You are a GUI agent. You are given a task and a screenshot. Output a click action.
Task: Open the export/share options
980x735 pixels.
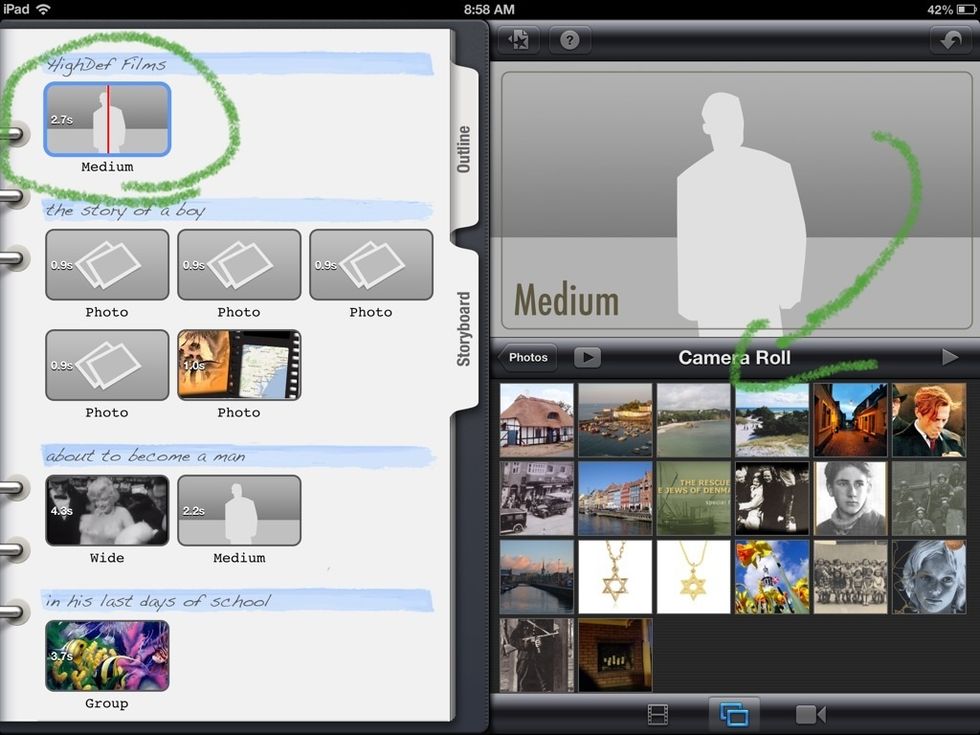tap(517, 41)
